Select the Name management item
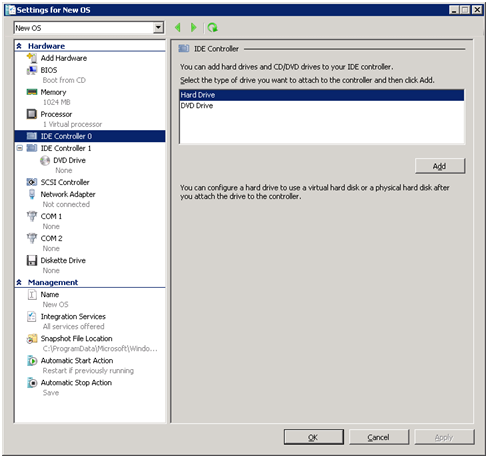The width and height of the screenshot is (488, 458). pyautogui.click(x=50, y=294)
